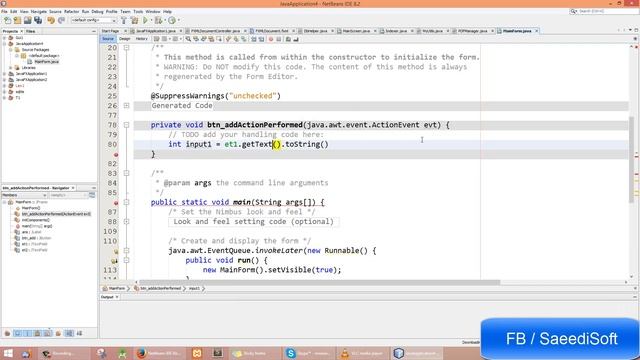Screen dimensions: 640x360
Task: Click the Shift Line Left icon
Action: [x=254, y=39]
